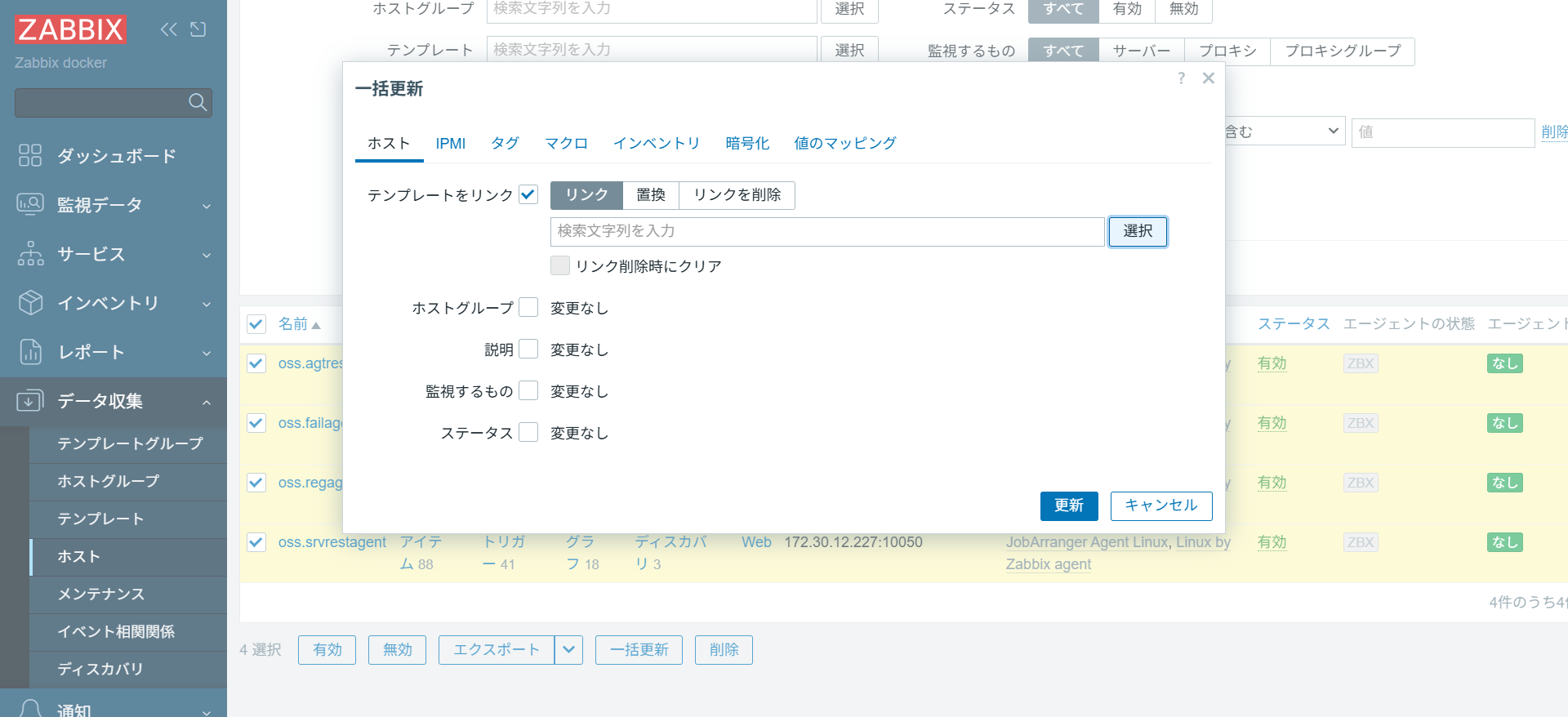The height and width of the screenshot is (717, 1568).
Task: Click 有効 button below host table
Action: (327, 650)
